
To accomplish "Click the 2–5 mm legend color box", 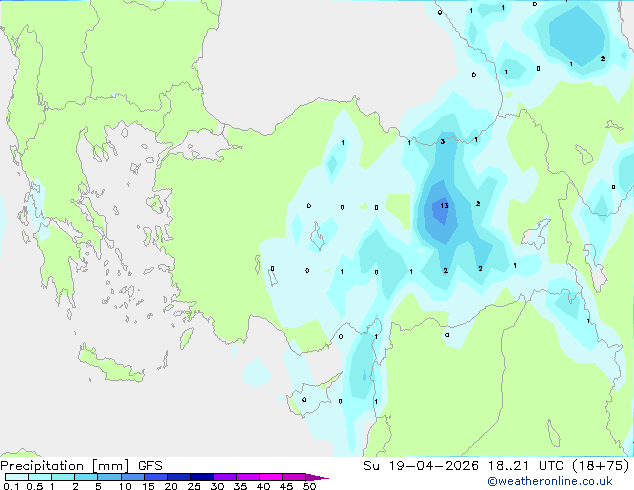I will (x=86, y=477).
